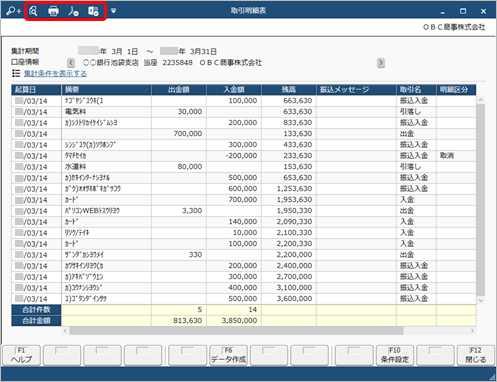497x382 pixels.
Task: Select the ﾊﾟｿｺﾝWEBﾃｽｸﾘﾖｳ row
Action: (x=244, y=211)
